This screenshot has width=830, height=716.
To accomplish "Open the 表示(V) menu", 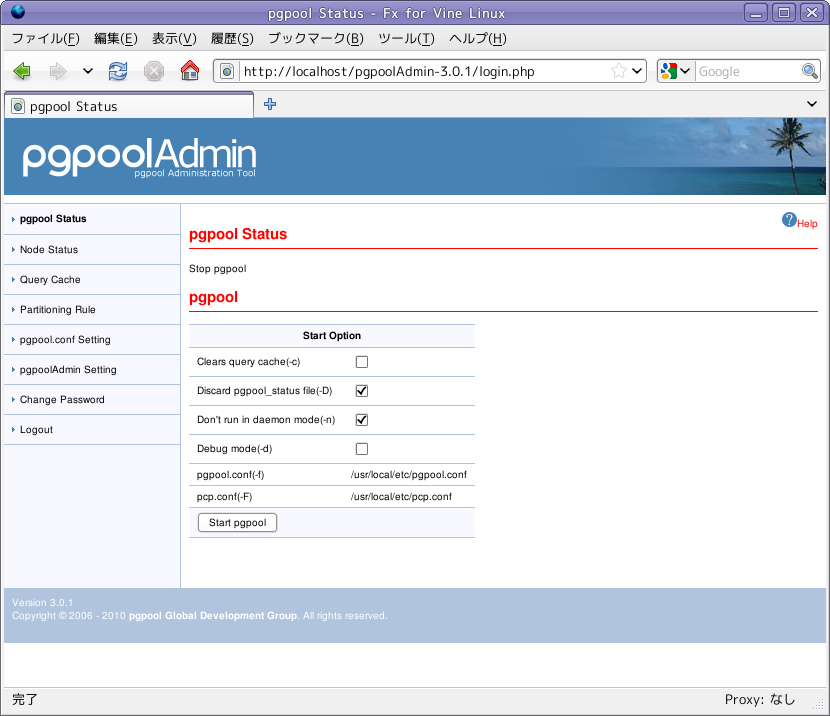I will point(174,39).
